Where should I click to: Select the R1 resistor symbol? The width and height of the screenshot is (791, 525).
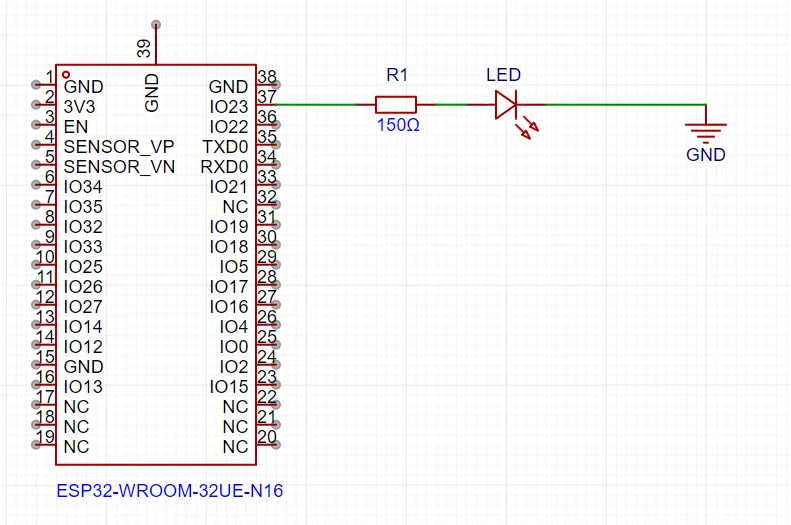396,105
